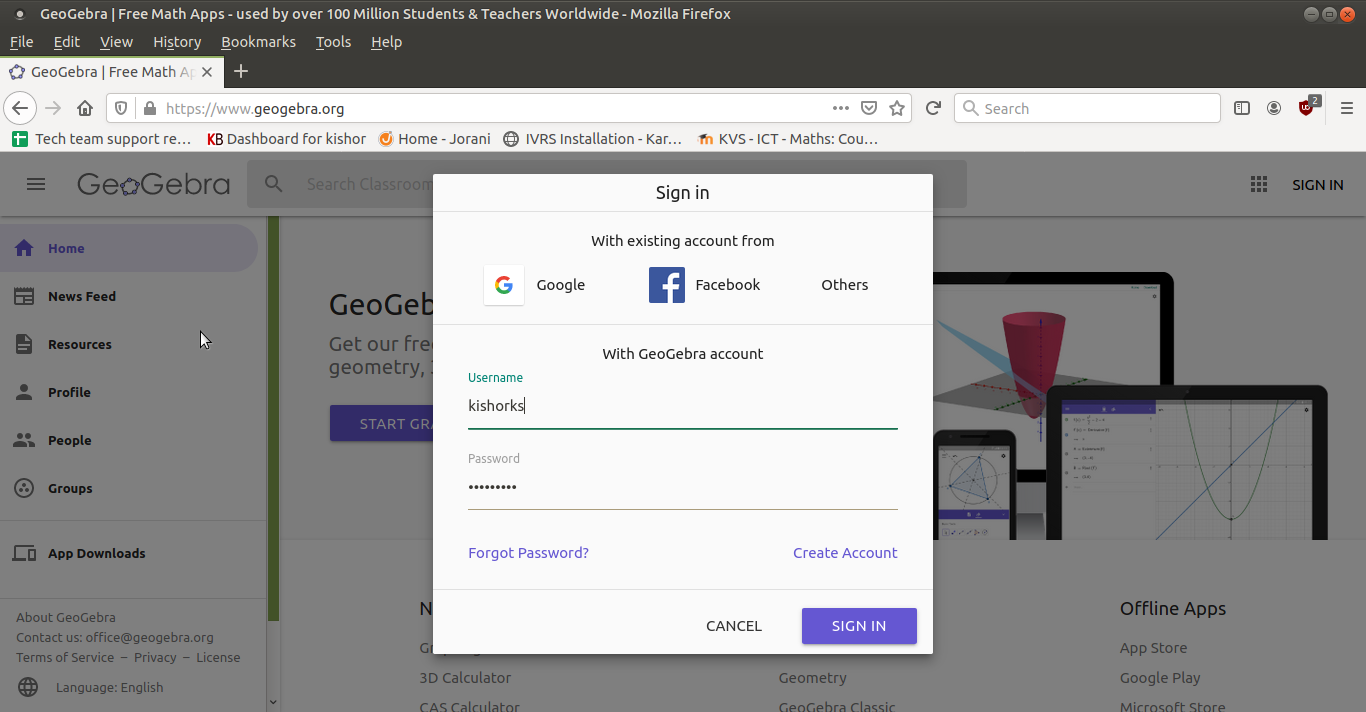Open page actions three-dots in address bar
Viewport: 1366px width, 712px height.
pos(841,108)
